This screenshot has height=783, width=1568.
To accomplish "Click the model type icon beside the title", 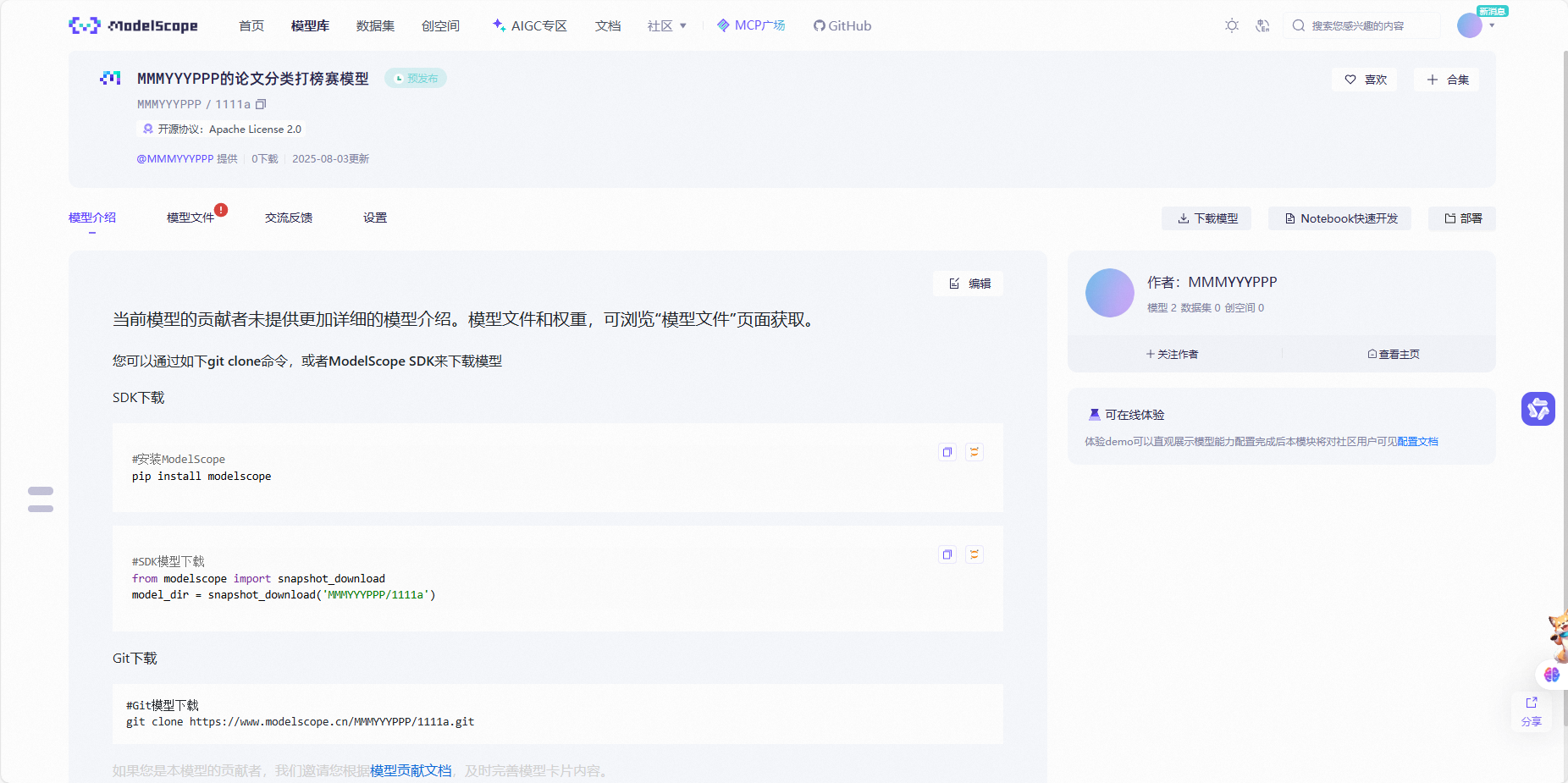I will [x=110, y=78].
